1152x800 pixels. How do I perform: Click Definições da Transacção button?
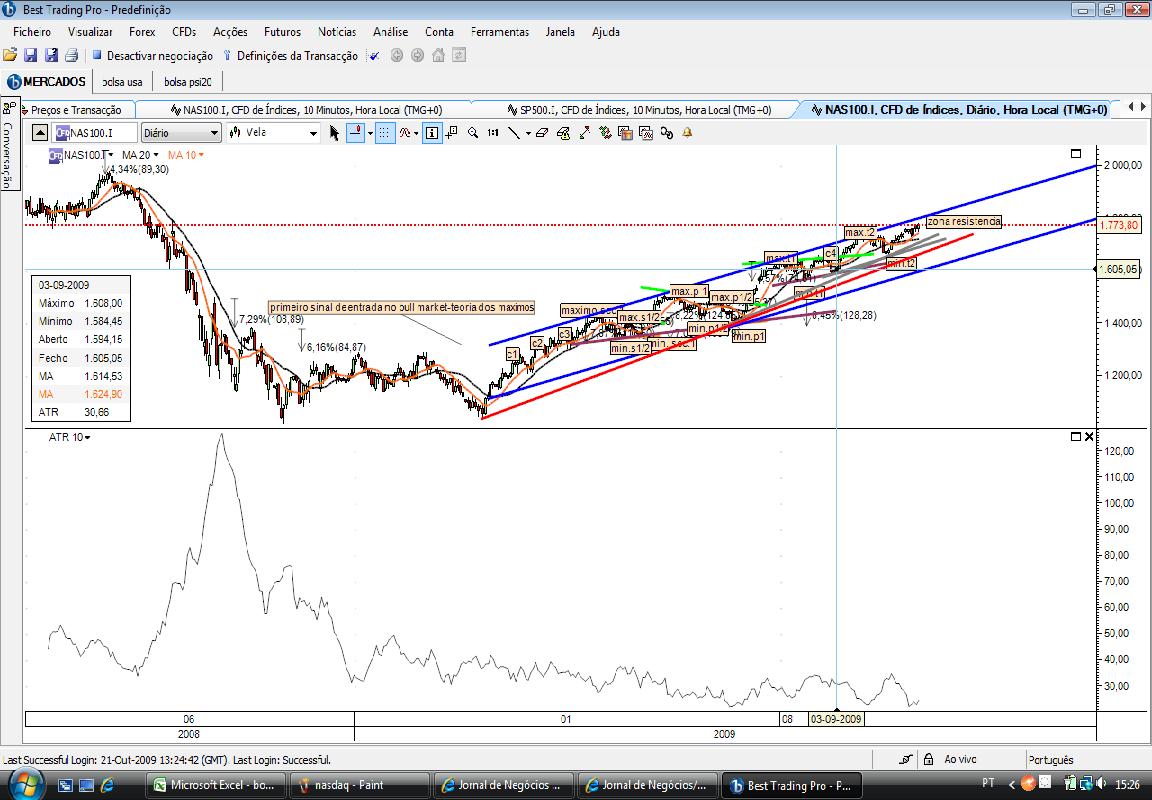tap(290, 56)
